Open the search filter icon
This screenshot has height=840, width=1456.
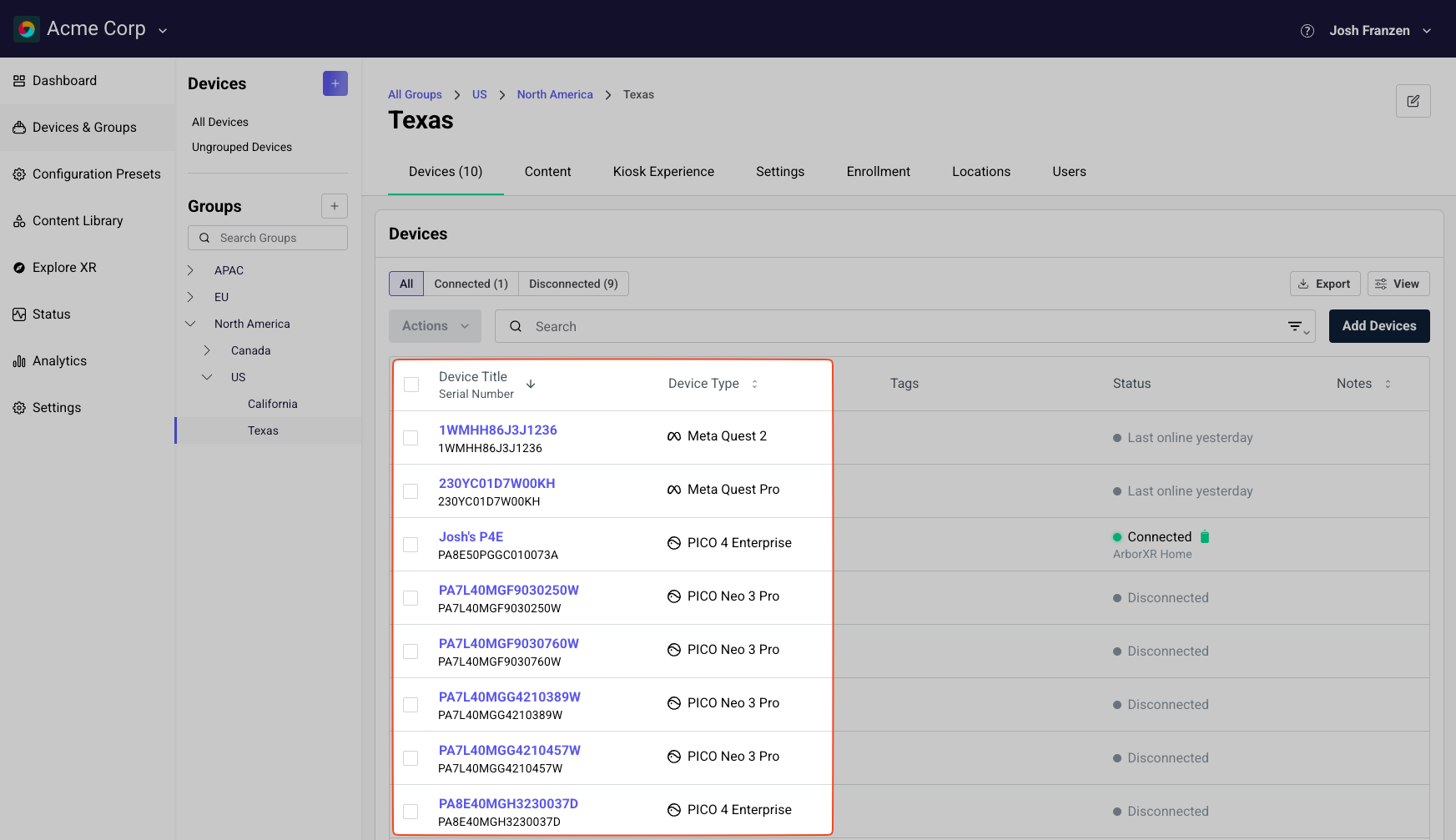(1298, 327)
